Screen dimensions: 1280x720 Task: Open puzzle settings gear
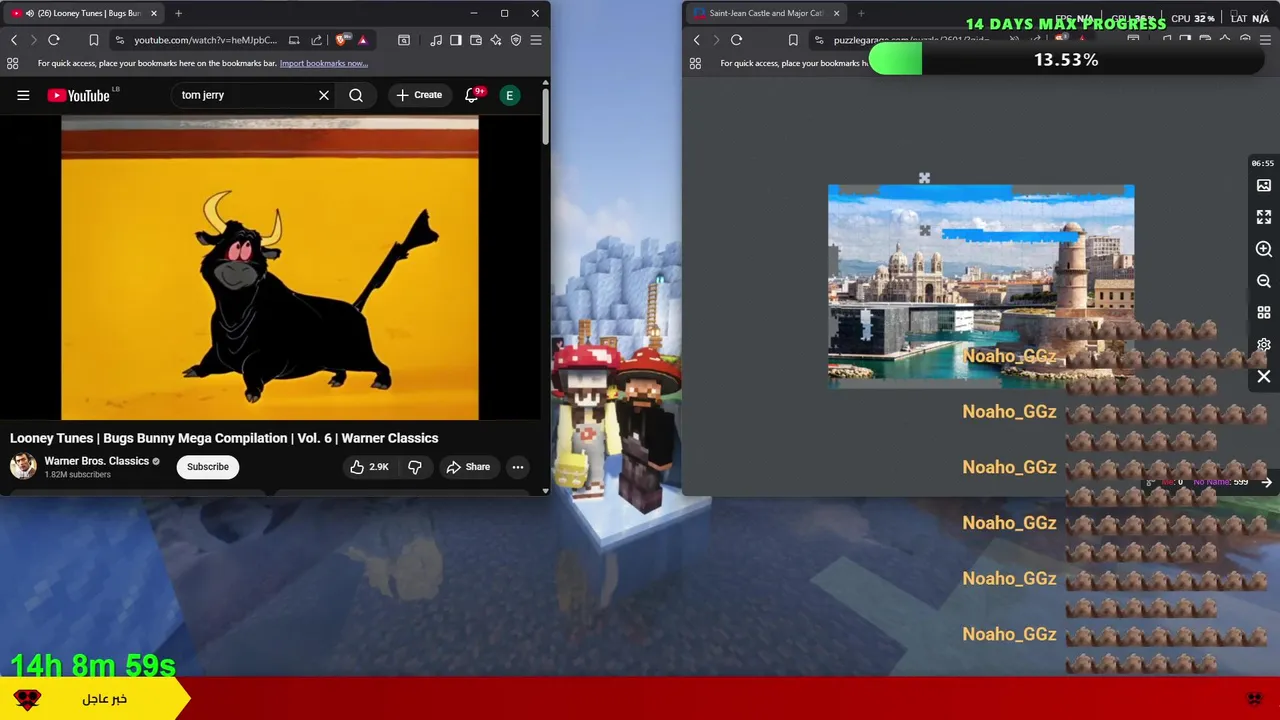tap(1264, 345)
